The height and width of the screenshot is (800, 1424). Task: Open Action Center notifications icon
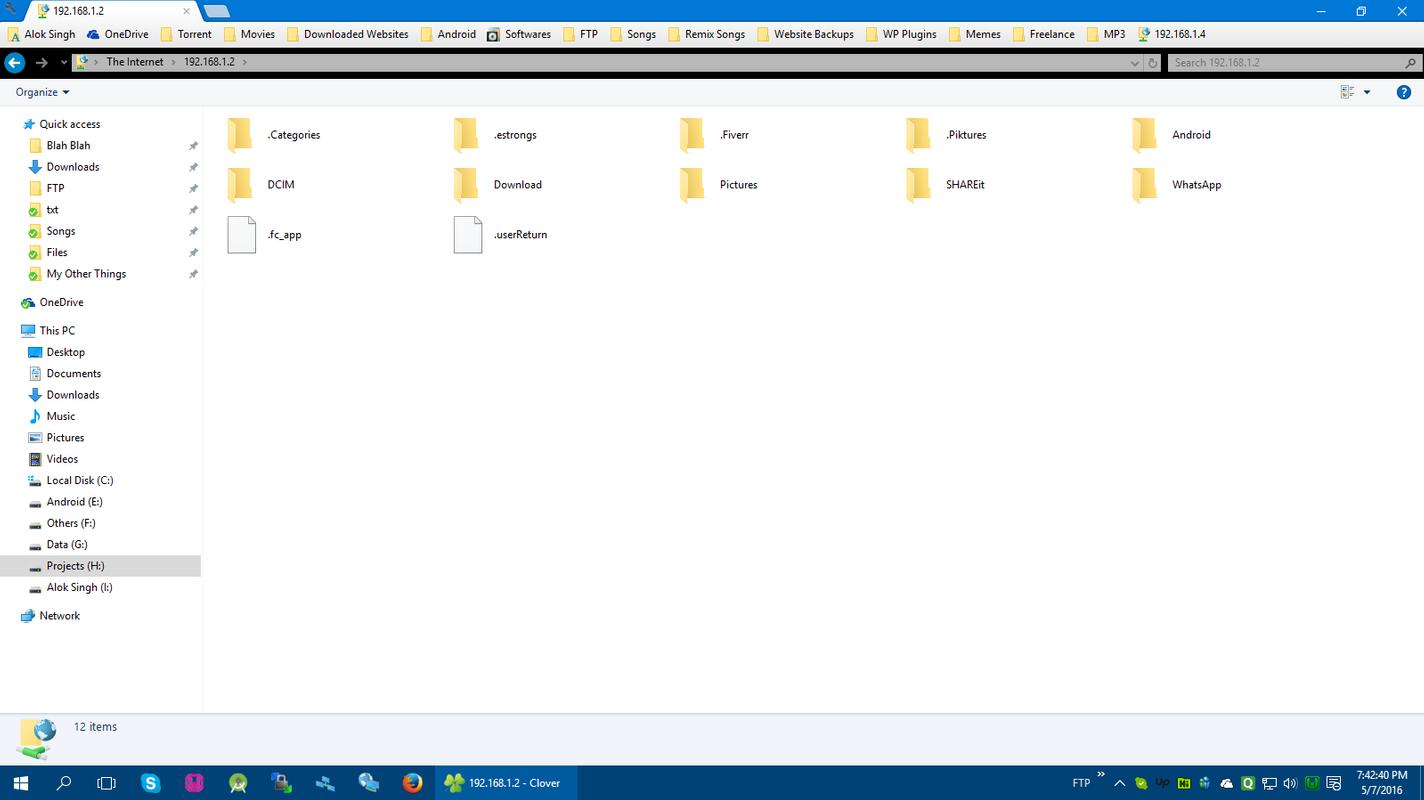click(x=1334, y=783)
